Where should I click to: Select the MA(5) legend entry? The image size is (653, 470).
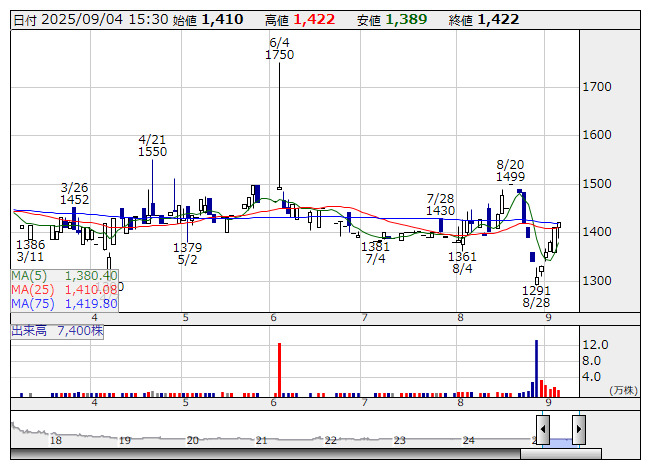click(65, 275)
